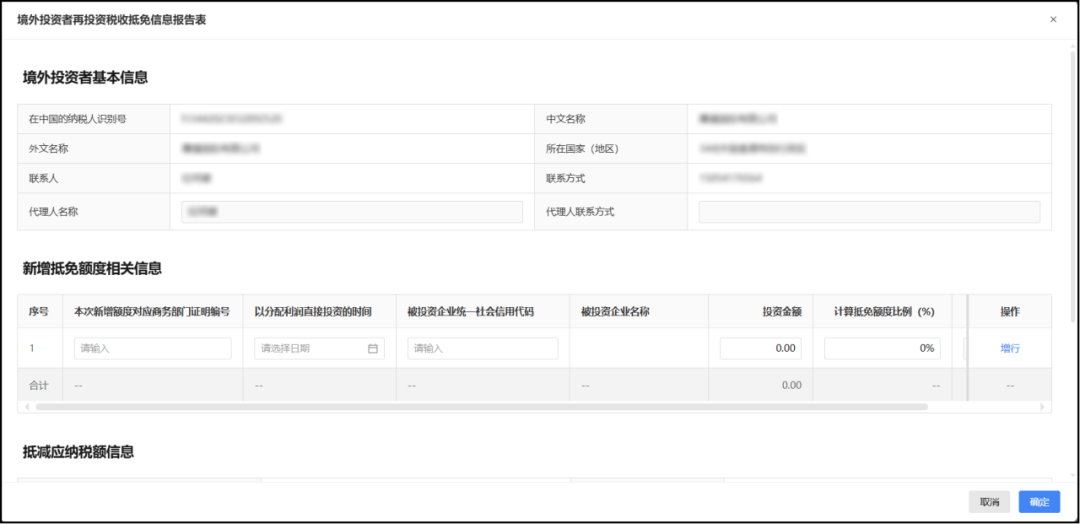1080x524 pixels.
Task: Click the 被投资企业统一社会信用代码 input field
Action: pyautogui.click(x=482, y=348)
